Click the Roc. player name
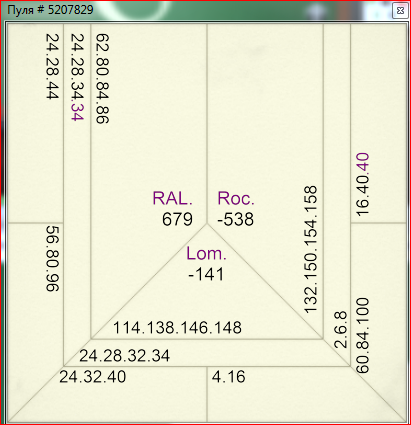This screenshot has width=411, height=425. [236, 198]
